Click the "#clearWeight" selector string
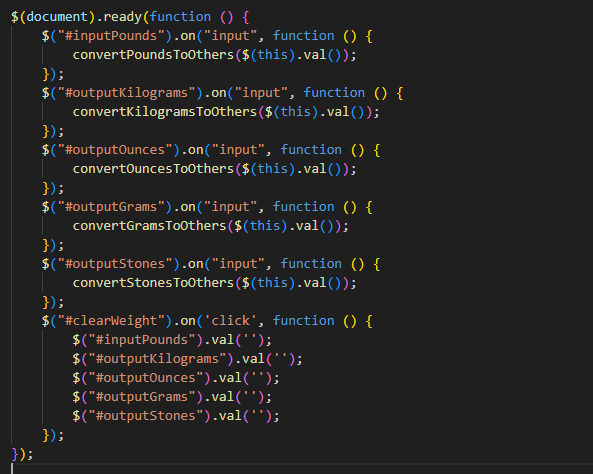 [111, 321]
